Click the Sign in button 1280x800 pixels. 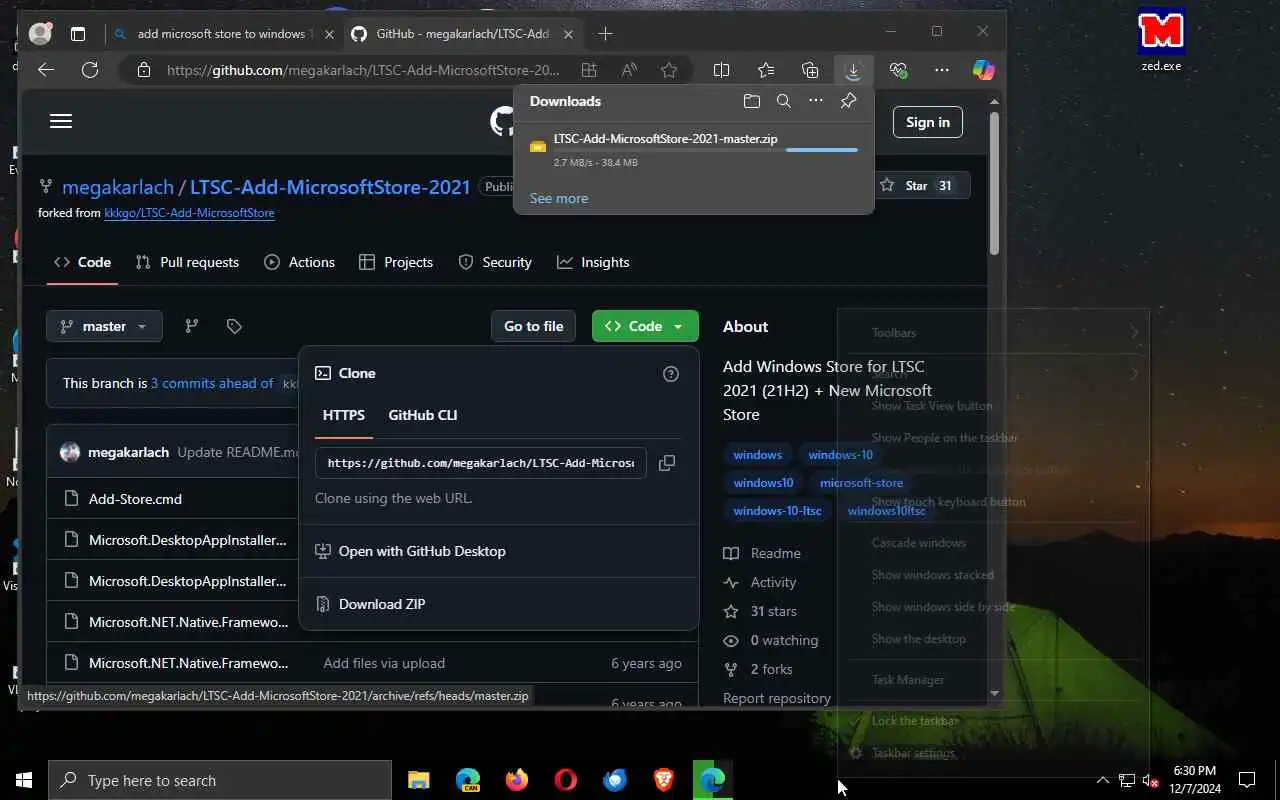pos(928,122)
